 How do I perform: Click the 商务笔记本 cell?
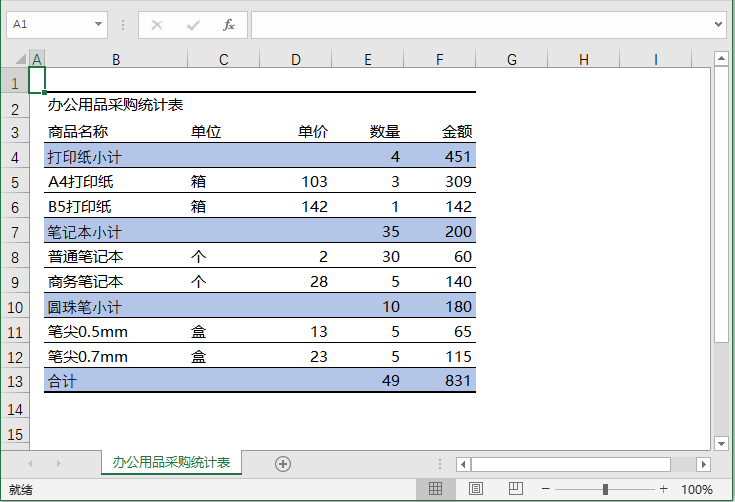point(116,281)
